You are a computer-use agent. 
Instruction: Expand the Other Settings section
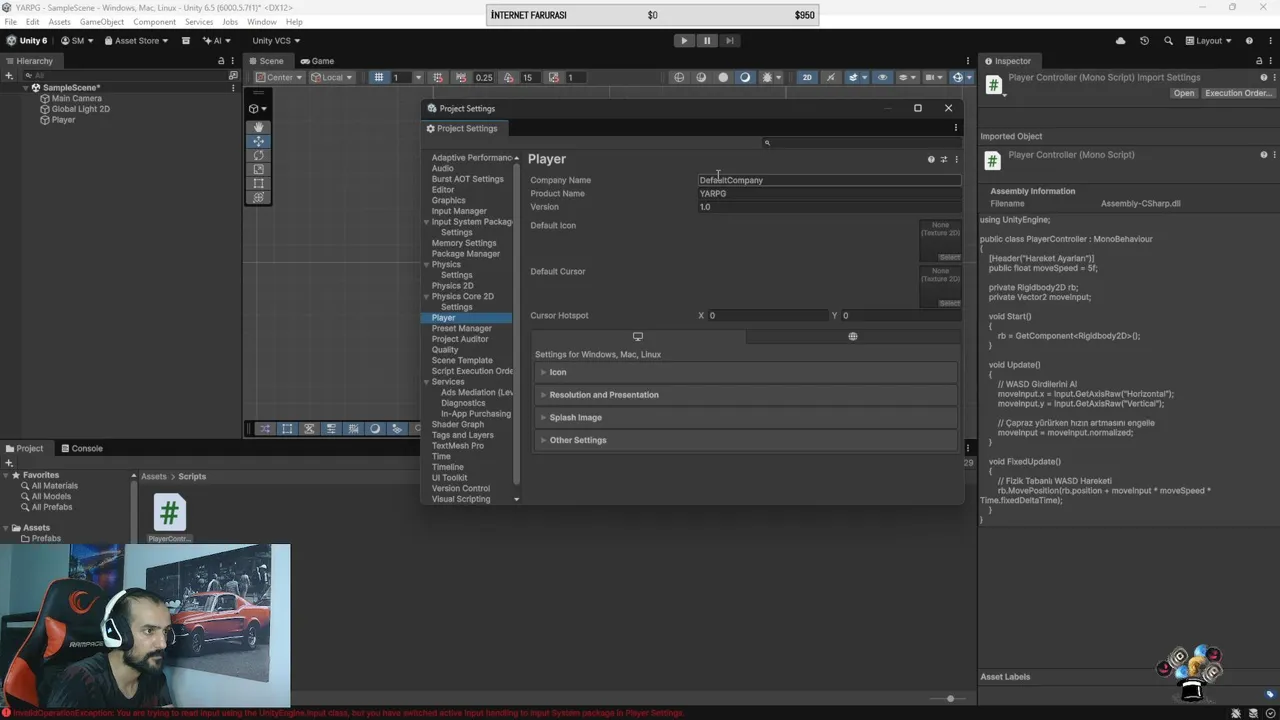(x=745, y=440)
